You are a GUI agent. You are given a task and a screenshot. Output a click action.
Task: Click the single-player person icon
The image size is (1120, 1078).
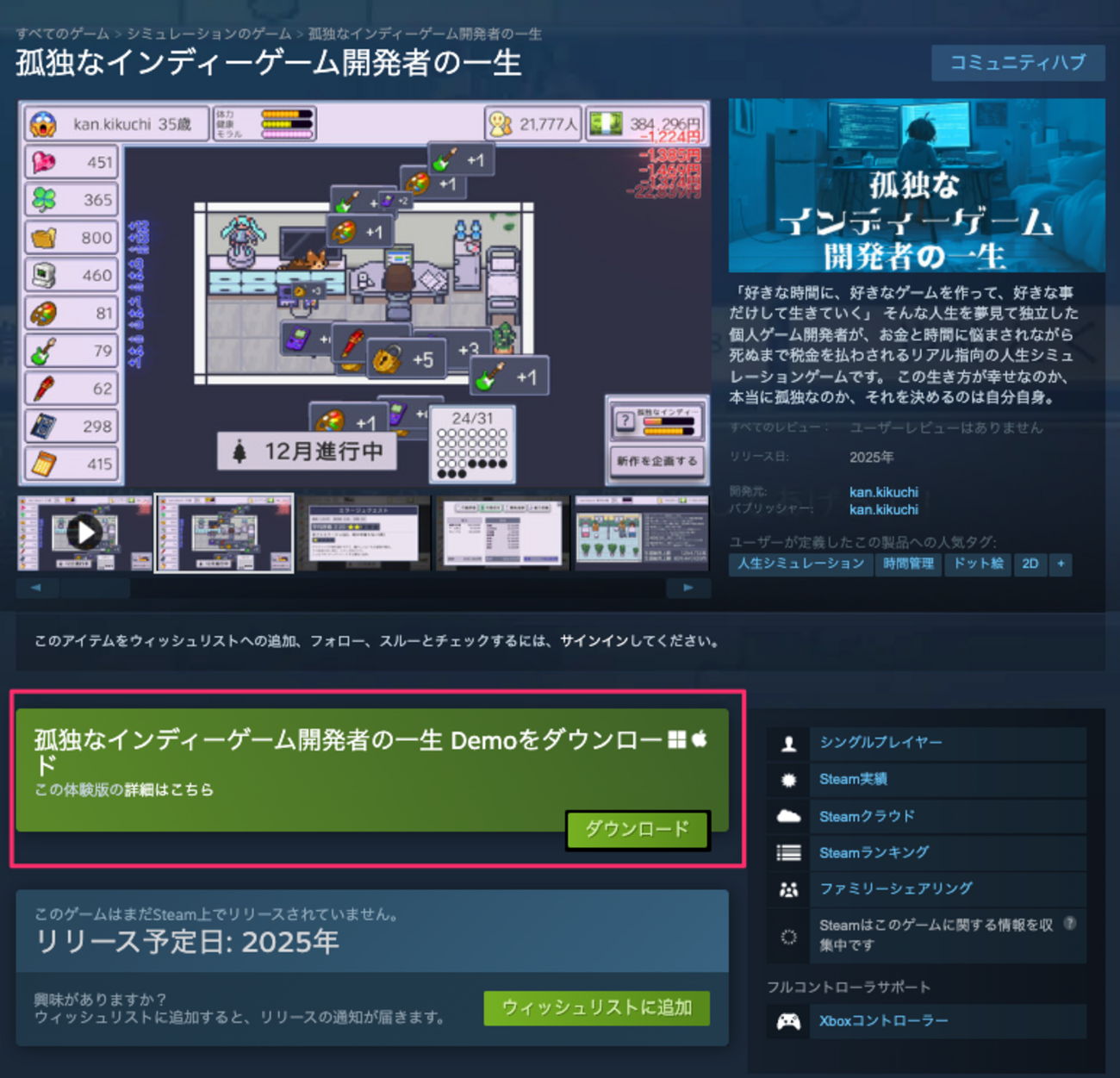tap(788, 744)
